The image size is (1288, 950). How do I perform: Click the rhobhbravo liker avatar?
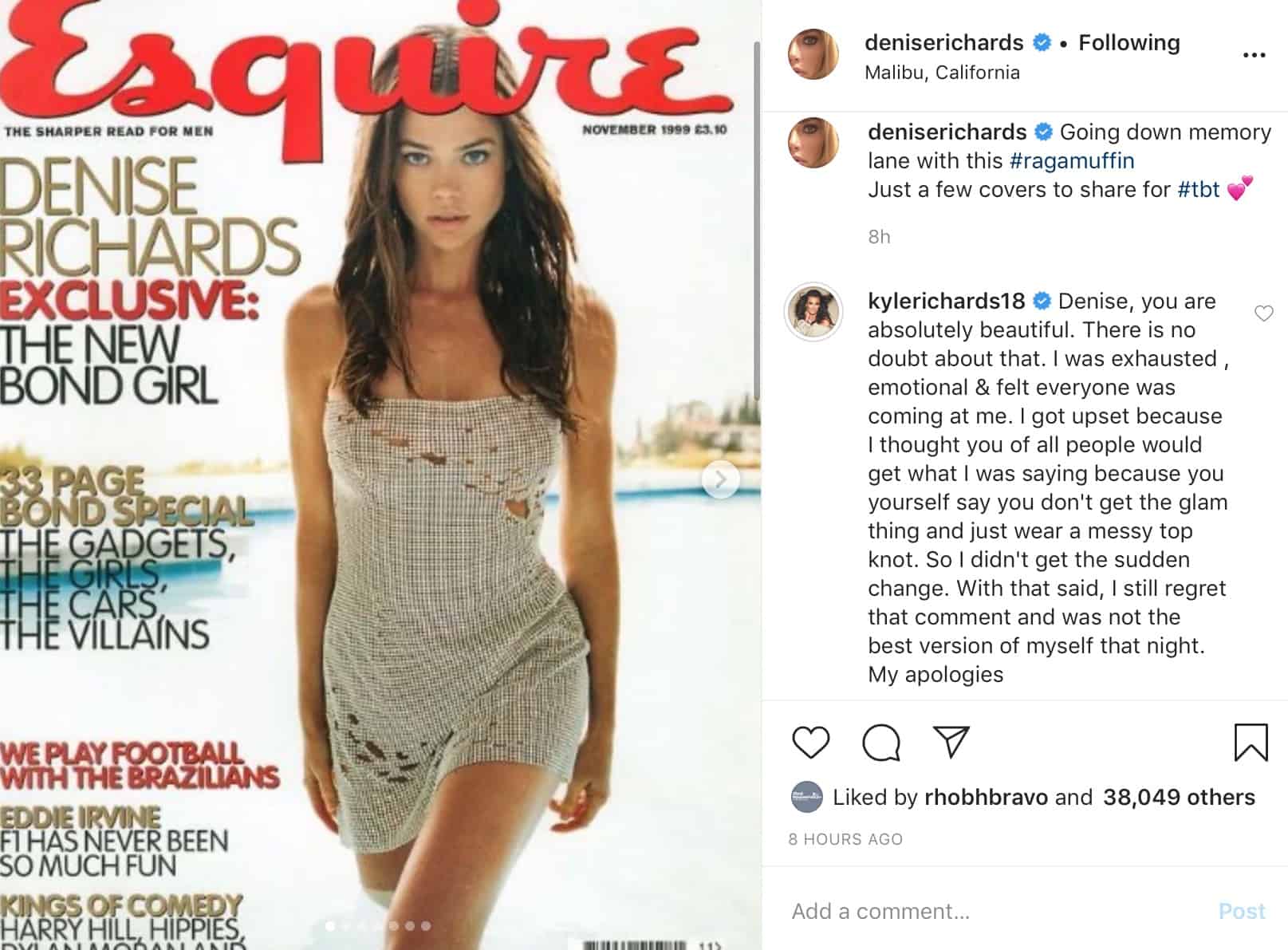point(806,797)
